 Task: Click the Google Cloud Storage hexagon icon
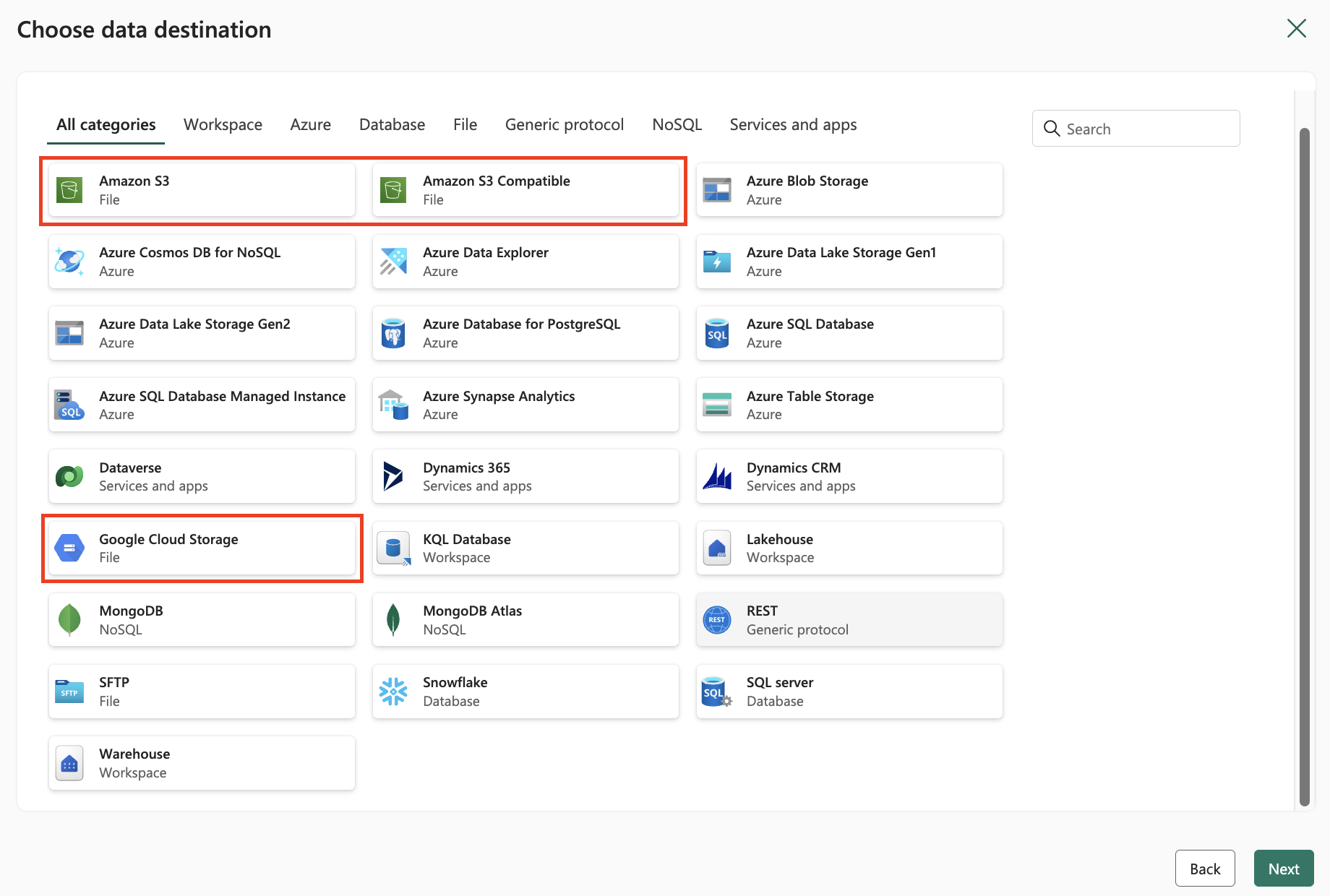point(69,548)
